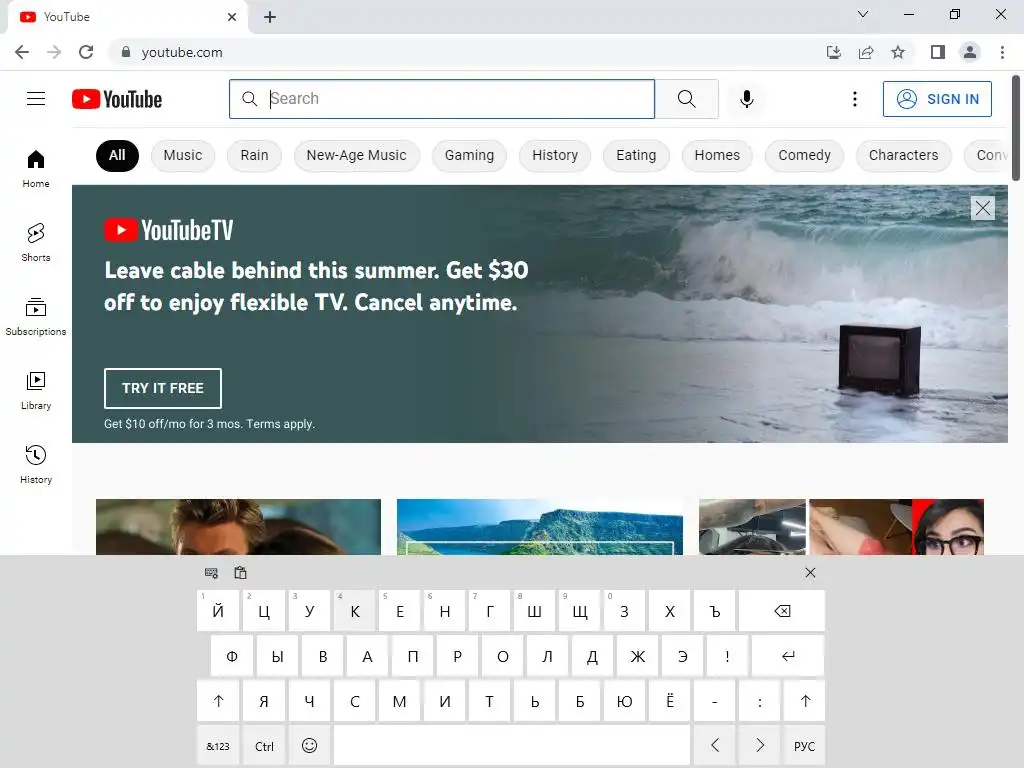
Task: Select the Characters filter chip
Action: [x=903, y=155]
